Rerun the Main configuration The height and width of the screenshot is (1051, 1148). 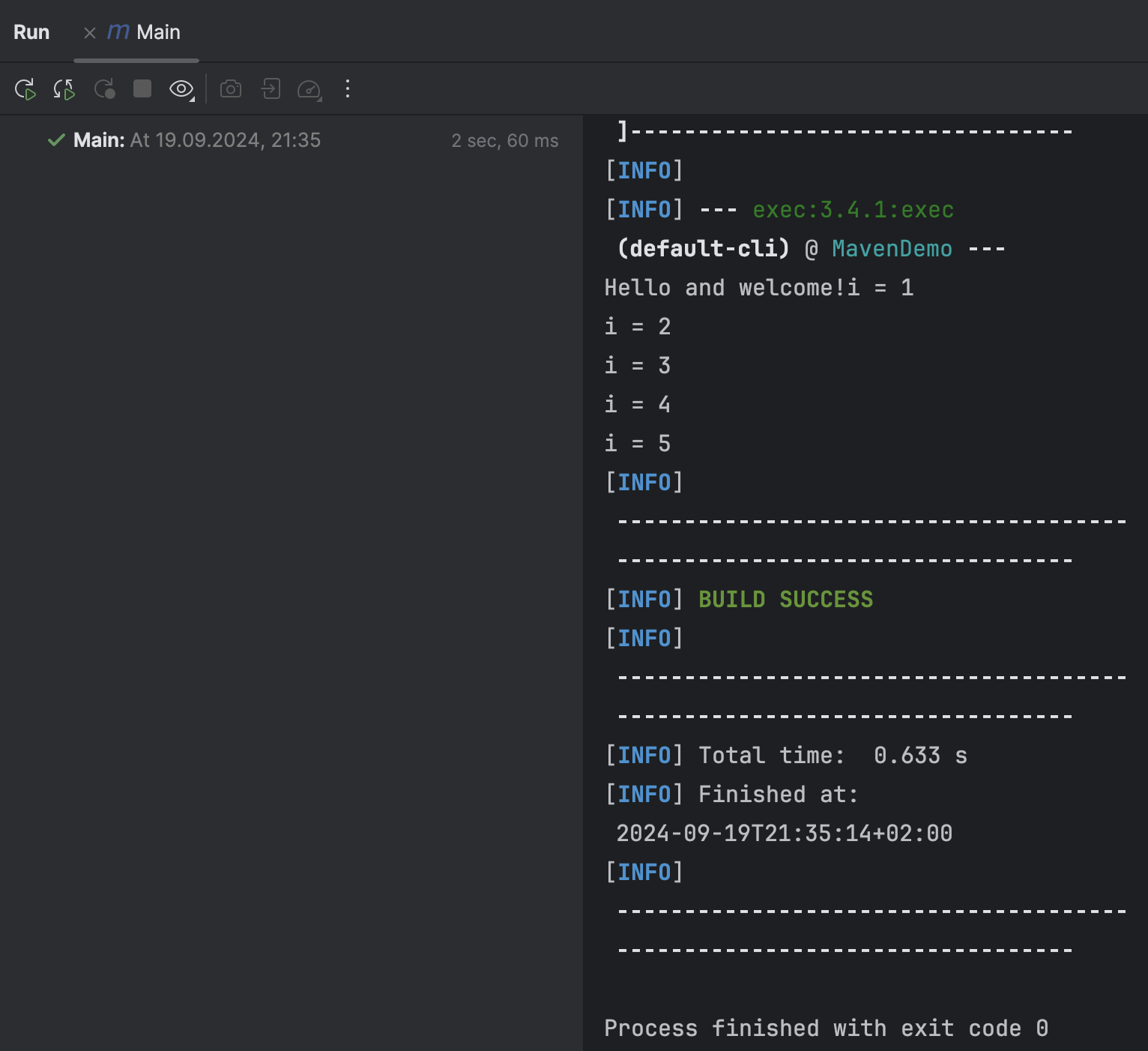click(x=25, y=88)
